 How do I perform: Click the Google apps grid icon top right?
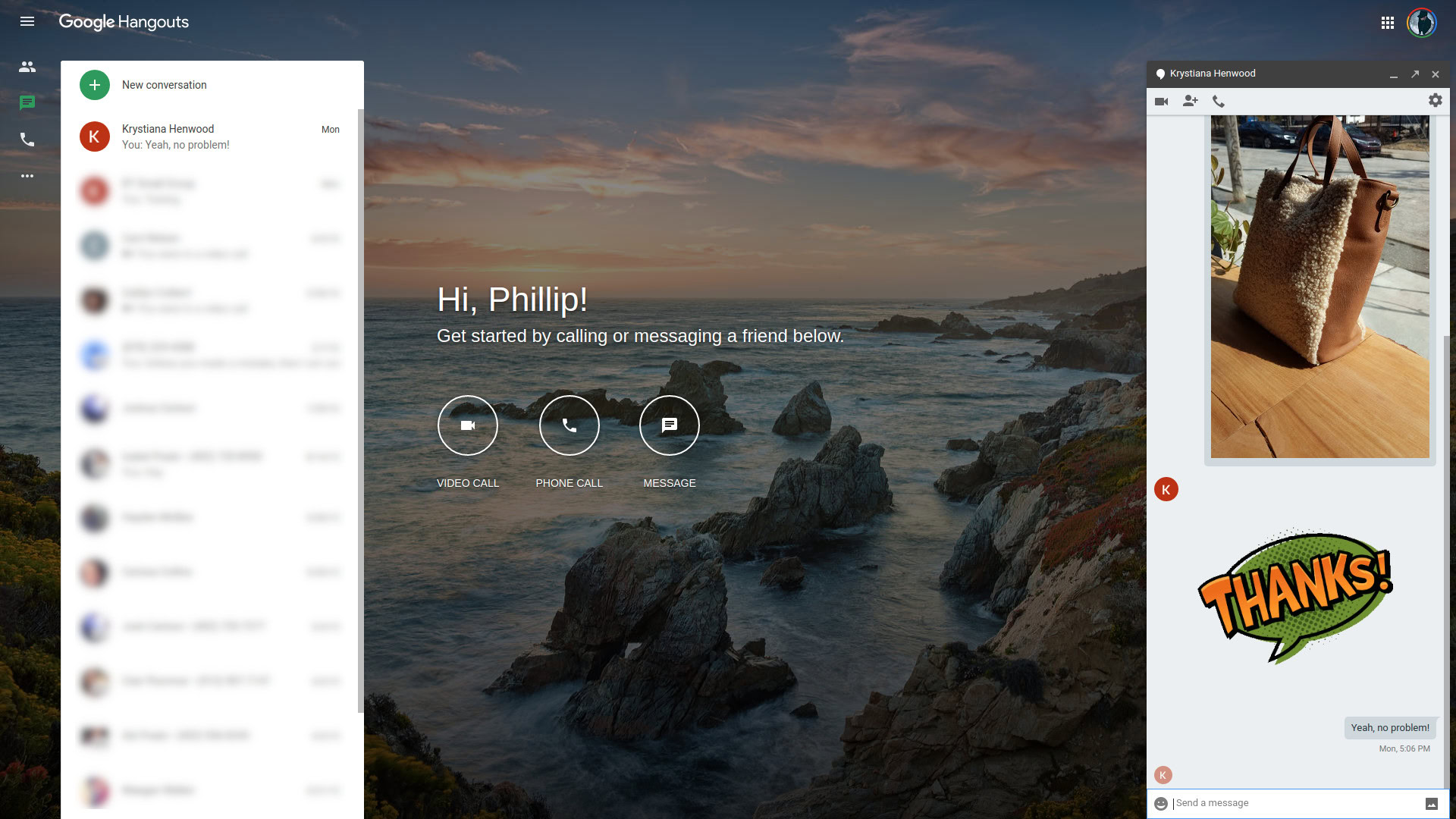1388,22
